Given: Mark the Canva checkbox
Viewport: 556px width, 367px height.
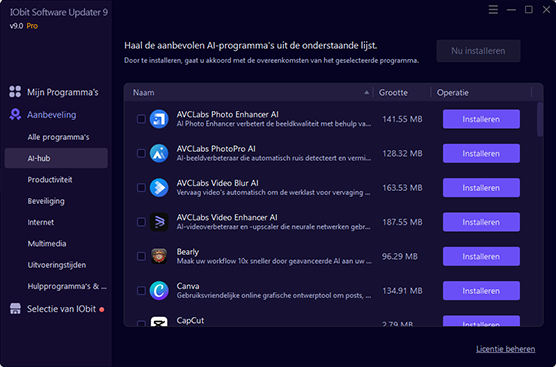Looking at the screenshot, I should (x=141, y=290).
